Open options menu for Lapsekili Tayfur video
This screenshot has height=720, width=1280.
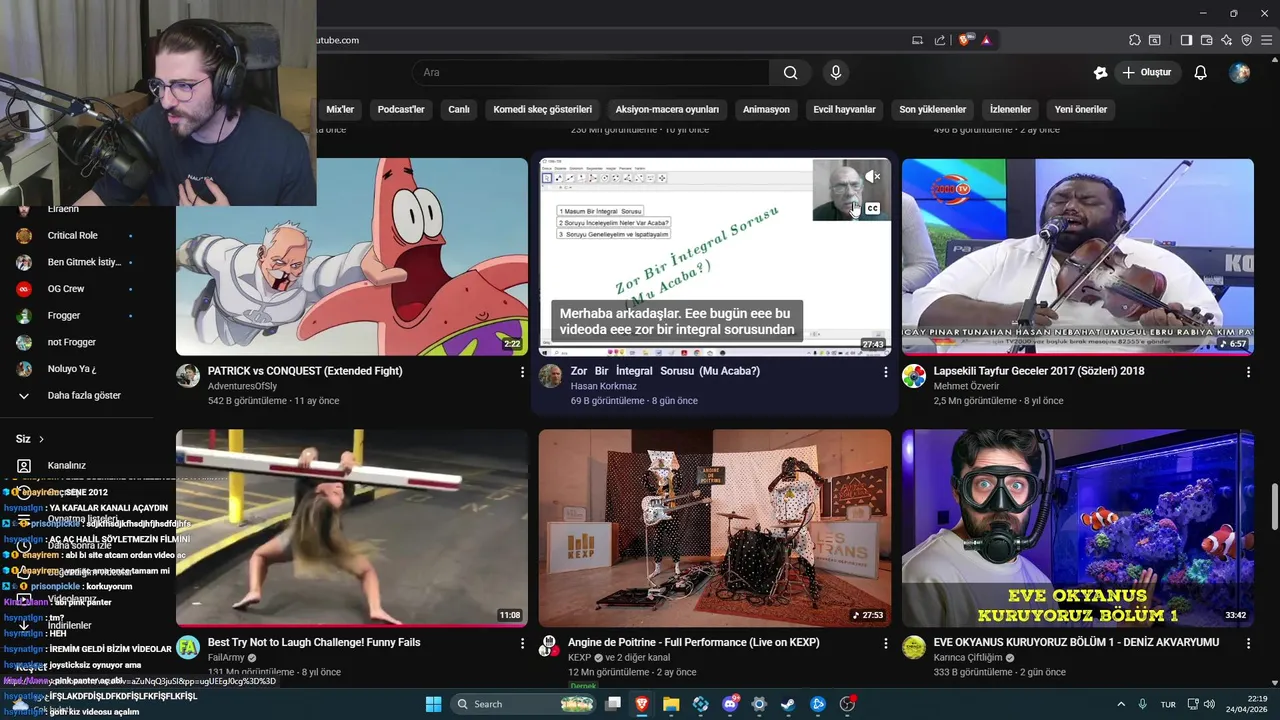click(x=1248, y=372)
